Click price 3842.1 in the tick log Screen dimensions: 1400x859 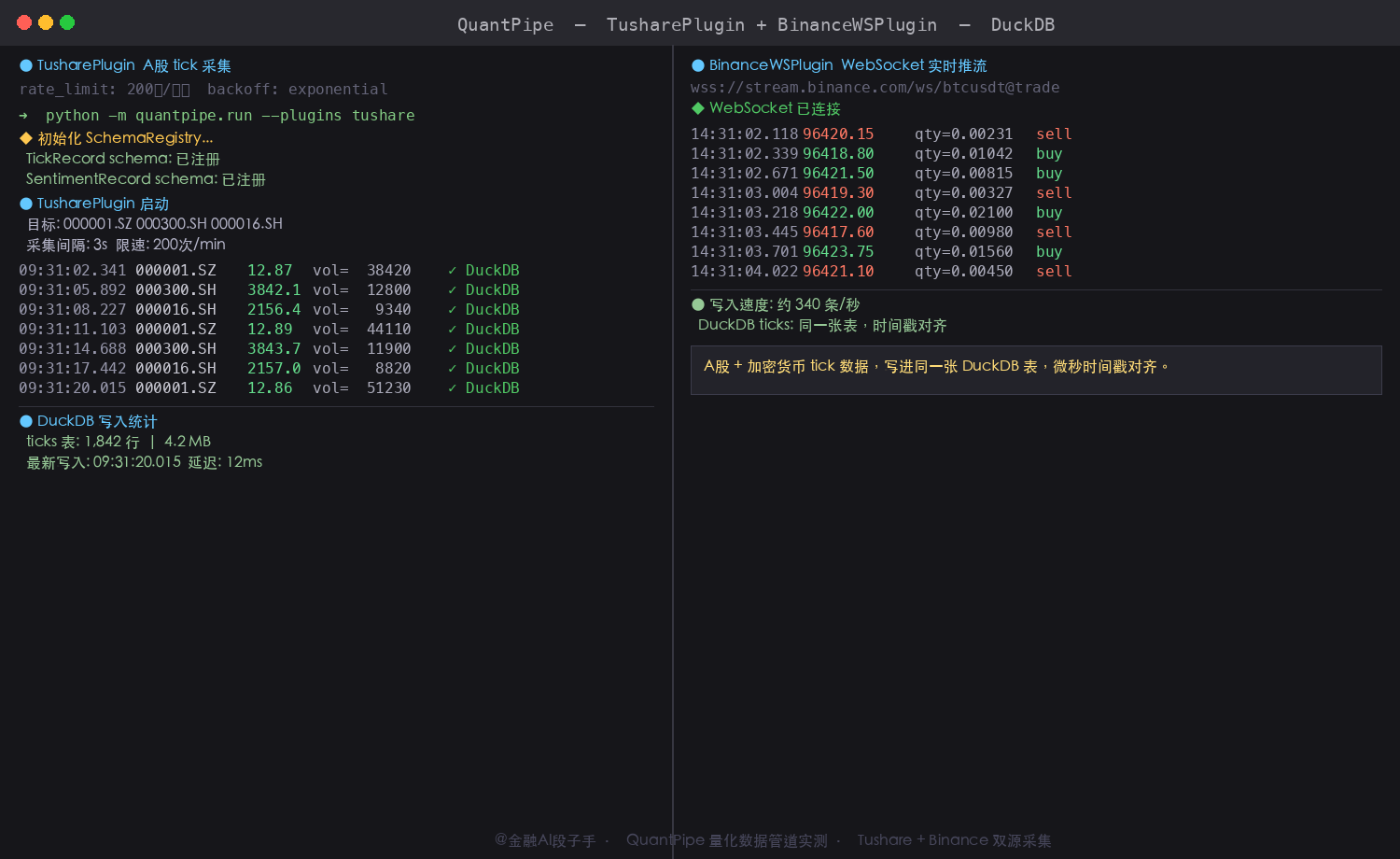(x=274, y=290)
